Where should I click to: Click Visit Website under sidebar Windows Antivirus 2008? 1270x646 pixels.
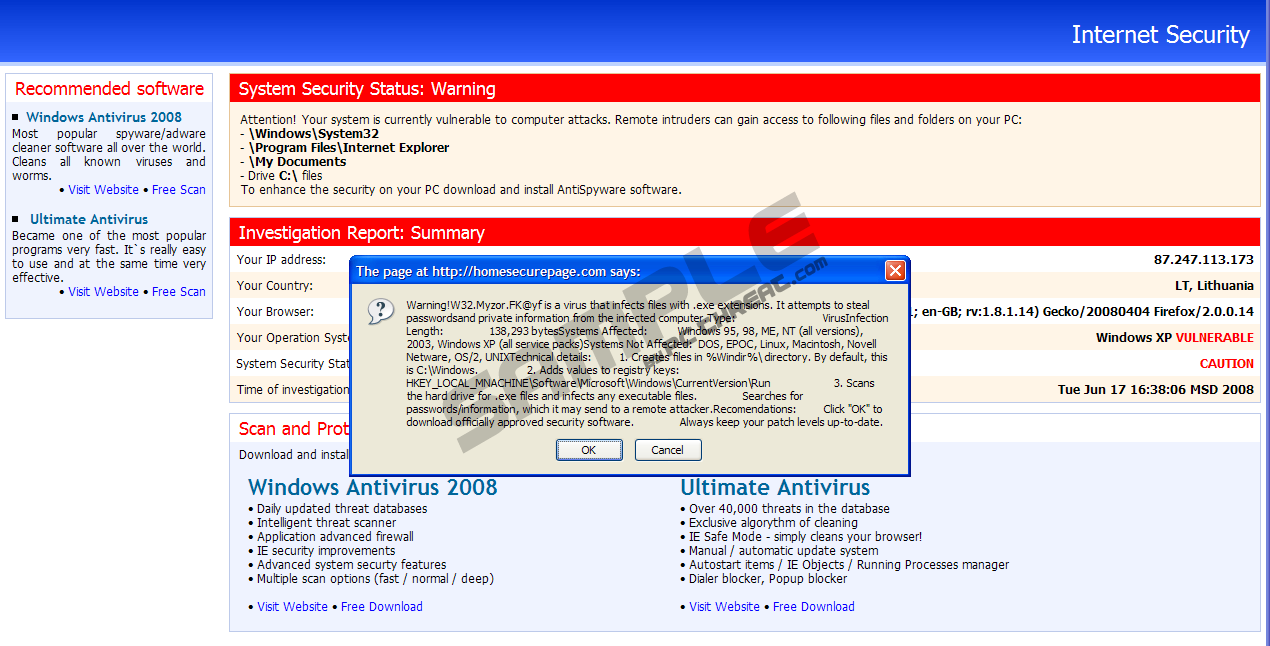coord(103,190)
